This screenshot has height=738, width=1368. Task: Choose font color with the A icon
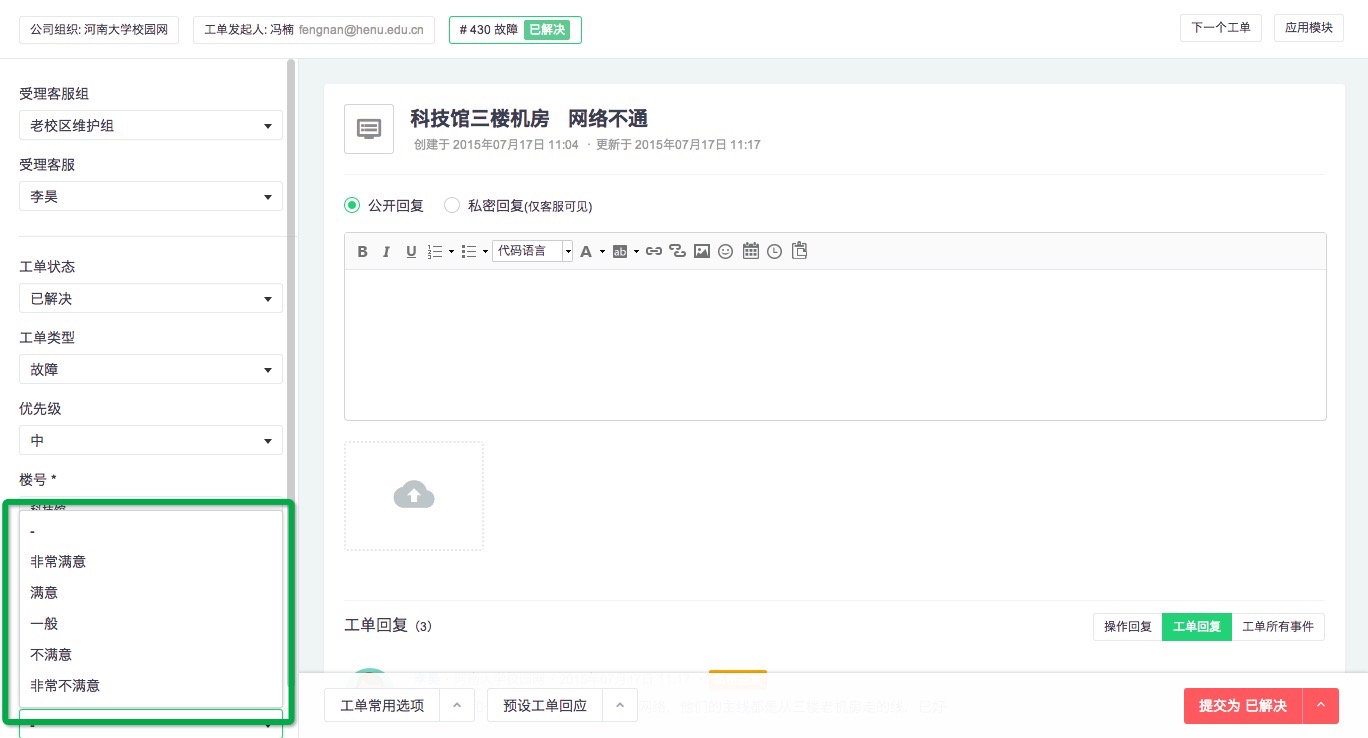(586, 251)
